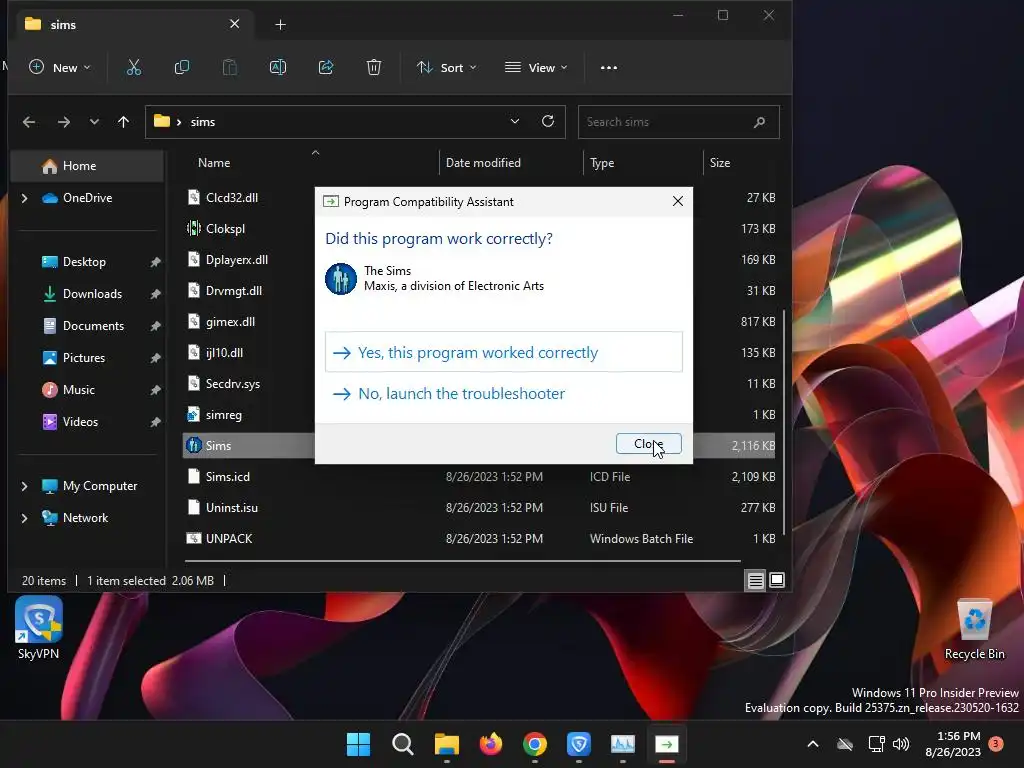Screen dimensions: 1024x768
Task: Click the Rename icon in toolbar
Action: click(x=278, y=67)
